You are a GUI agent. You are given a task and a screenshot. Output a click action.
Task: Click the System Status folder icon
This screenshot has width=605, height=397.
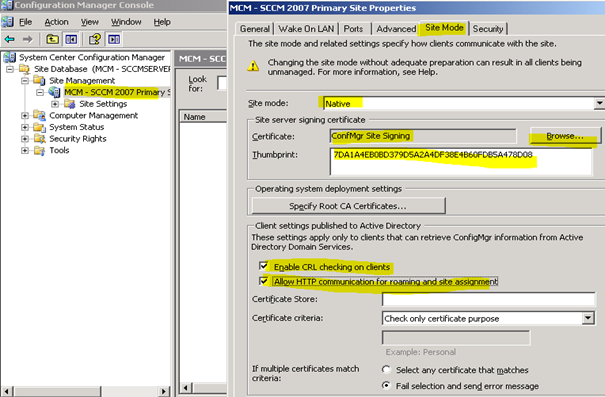tap(39, 127)
